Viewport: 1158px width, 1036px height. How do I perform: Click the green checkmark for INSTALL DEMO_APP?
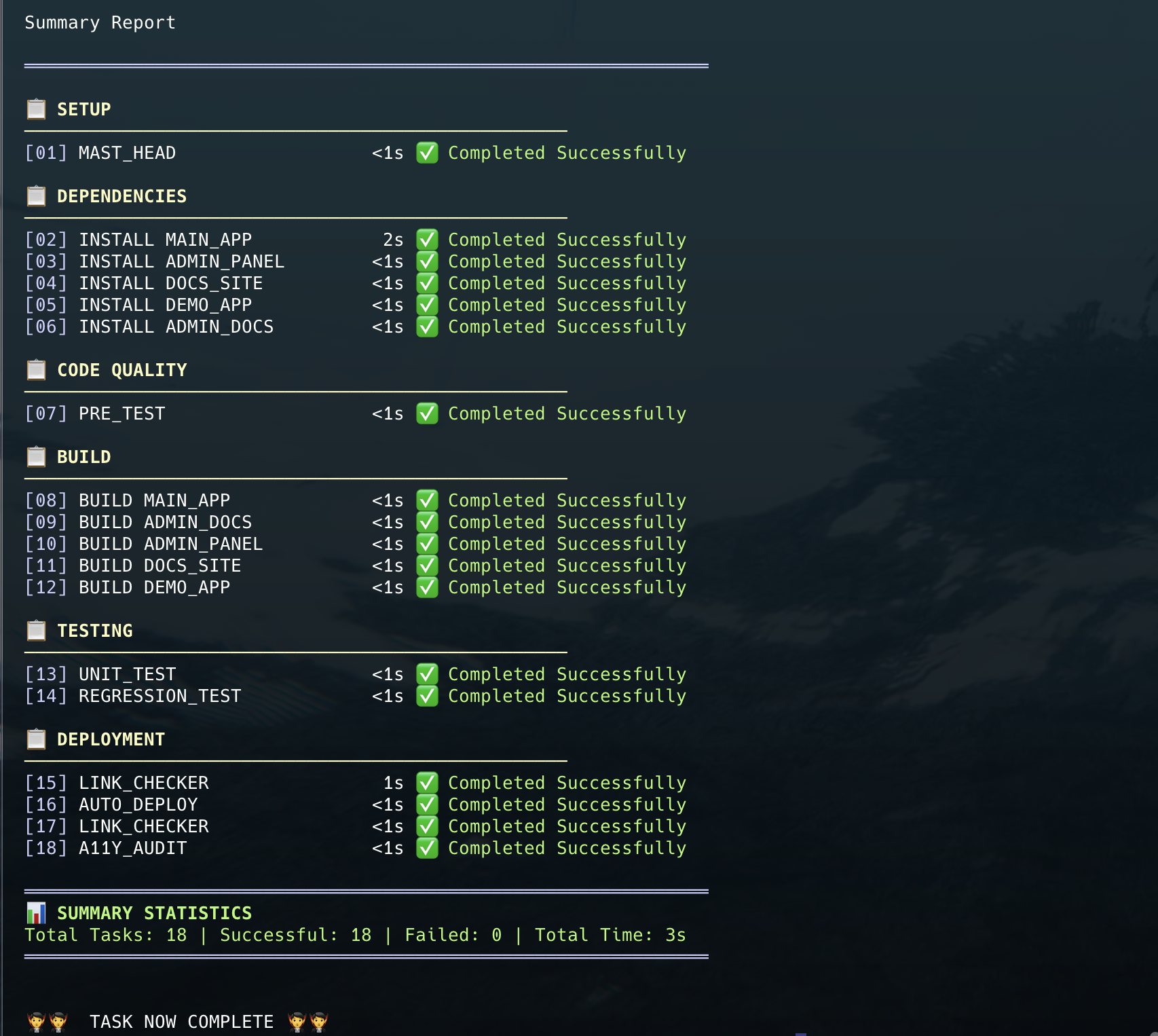tap(427, 305)
